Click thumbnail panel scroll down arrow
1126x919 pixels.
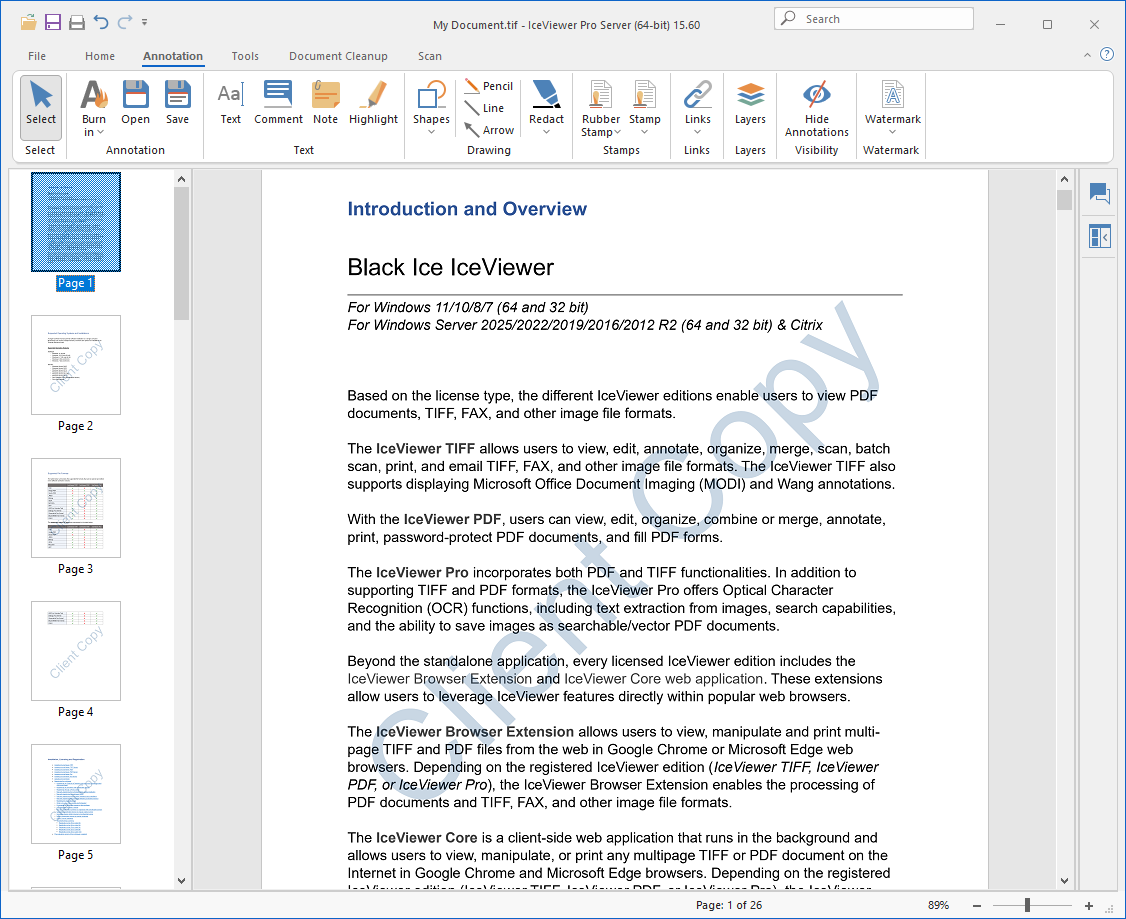click(x=181, y=880)
